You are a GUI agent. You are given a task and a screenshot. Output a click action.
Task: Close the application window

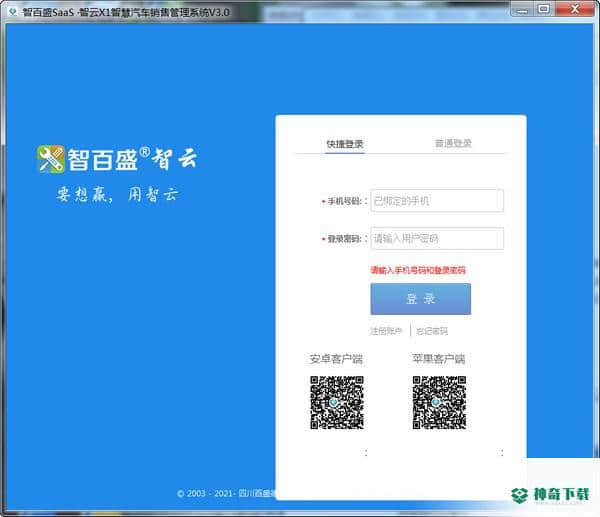click(575, 9)
